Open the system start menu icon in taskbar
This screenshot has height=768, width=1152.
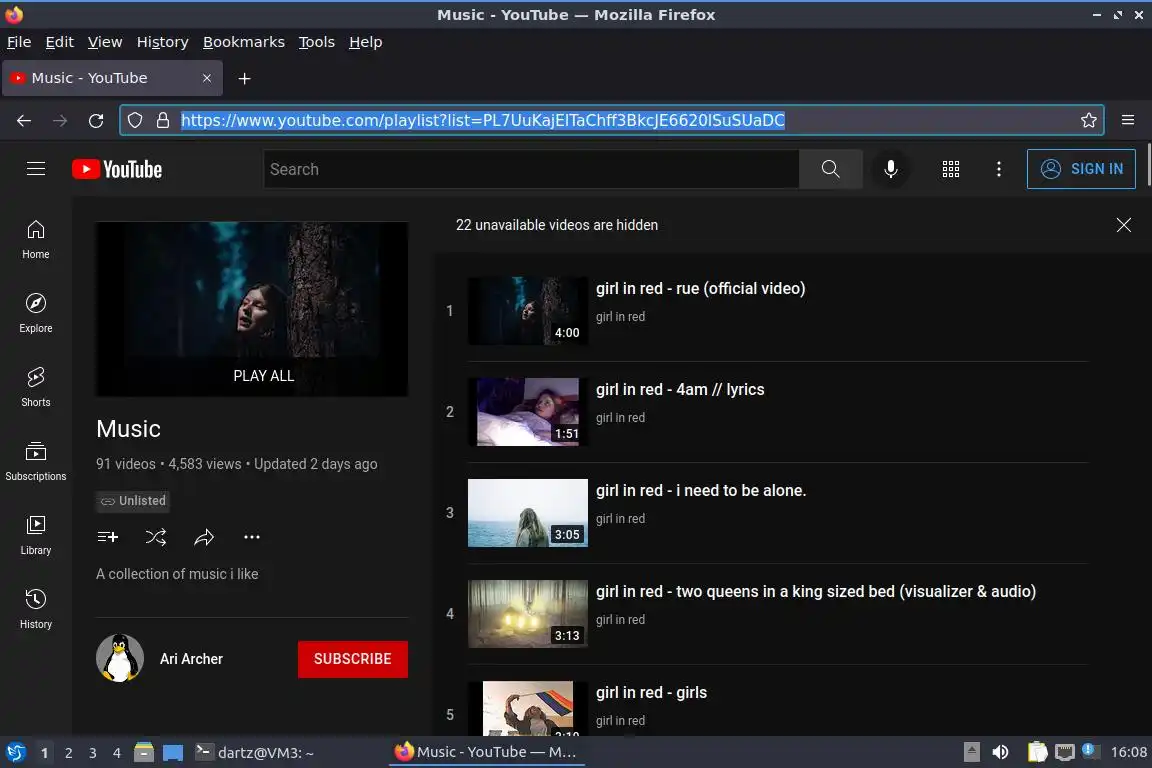15,752
